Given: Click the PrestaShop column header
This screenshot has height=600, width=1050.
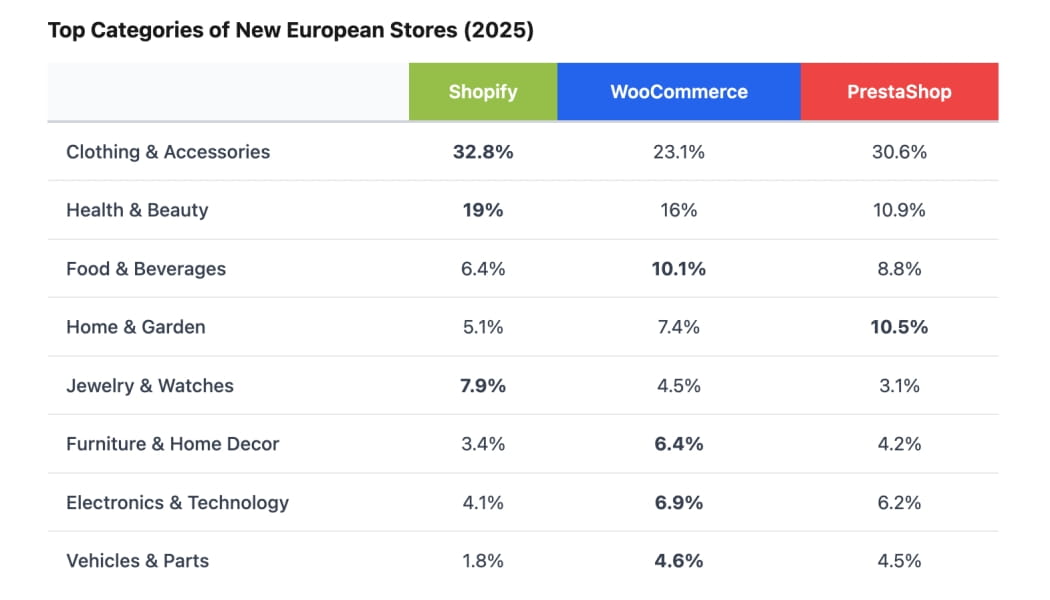Looking at the screenshot, I should pyautogui.click(x=899, y=92).
